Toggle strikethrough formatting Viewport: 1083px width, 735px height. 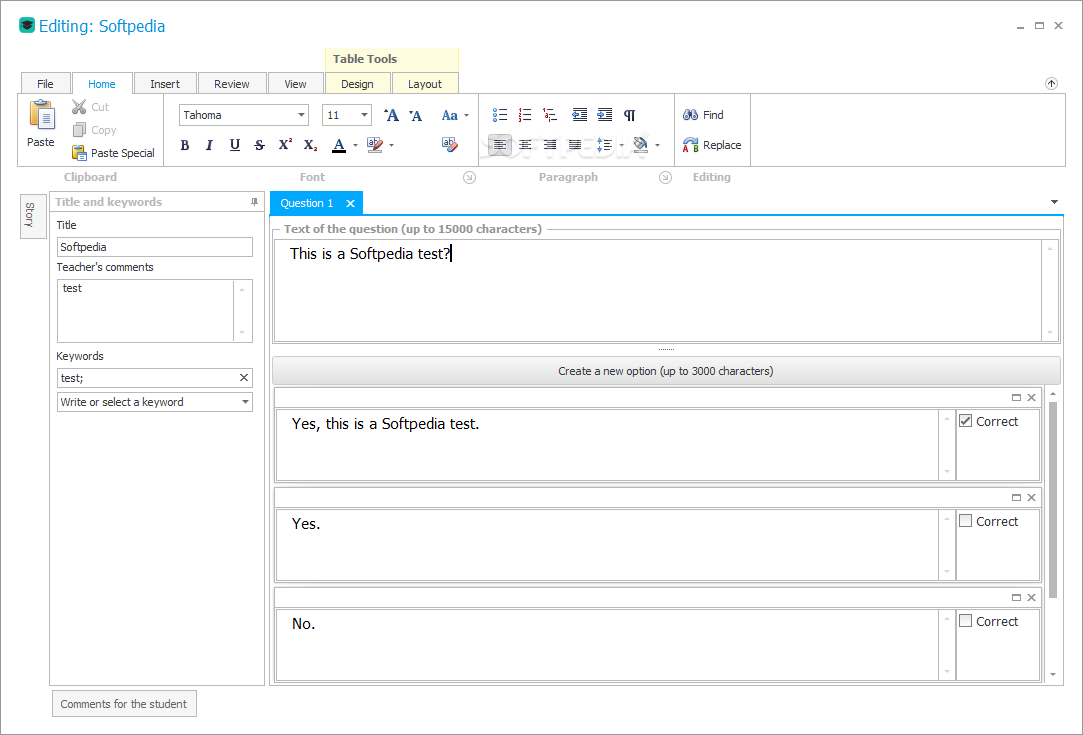coord(260,145)
